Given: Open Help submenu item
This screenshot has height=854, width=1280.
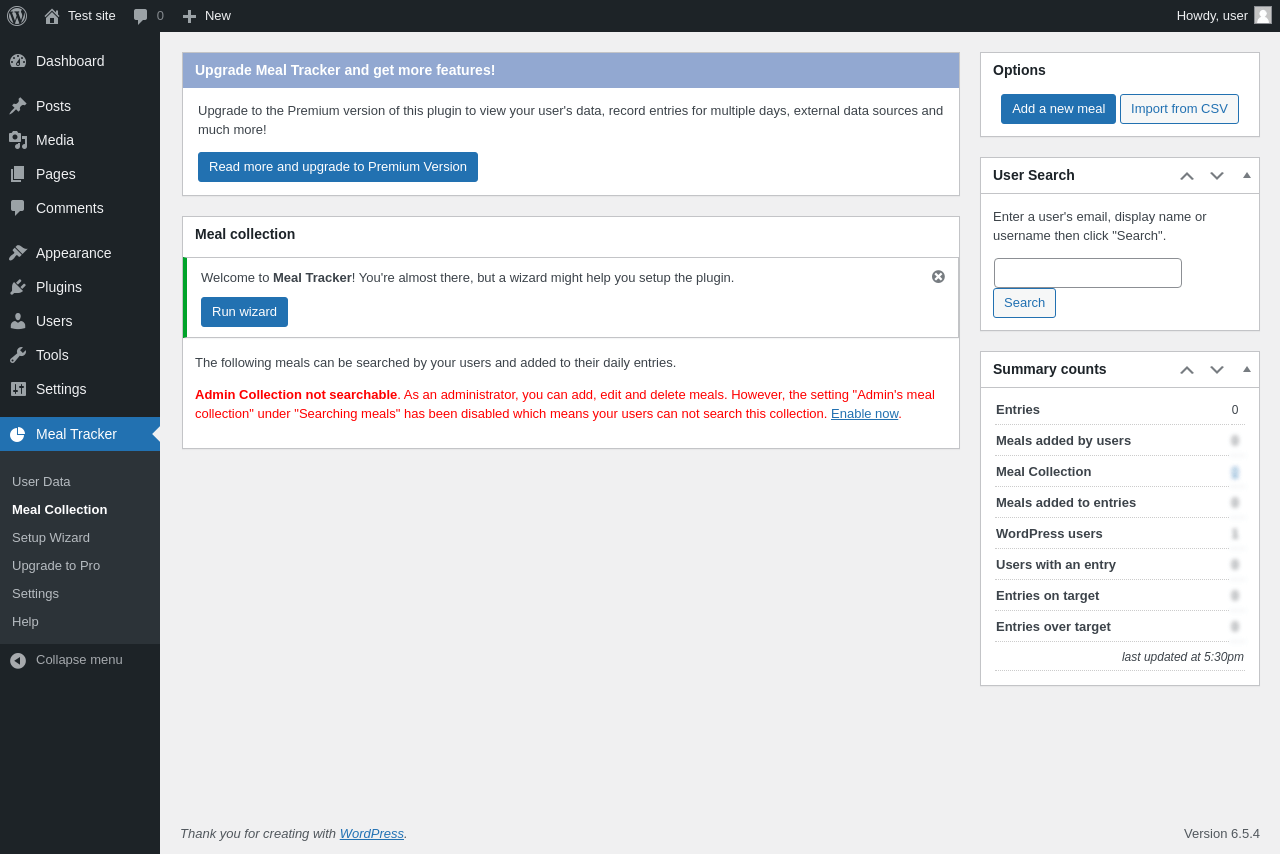Looking at the screenshot, I should pyautogui.click(x=80, y=622).
